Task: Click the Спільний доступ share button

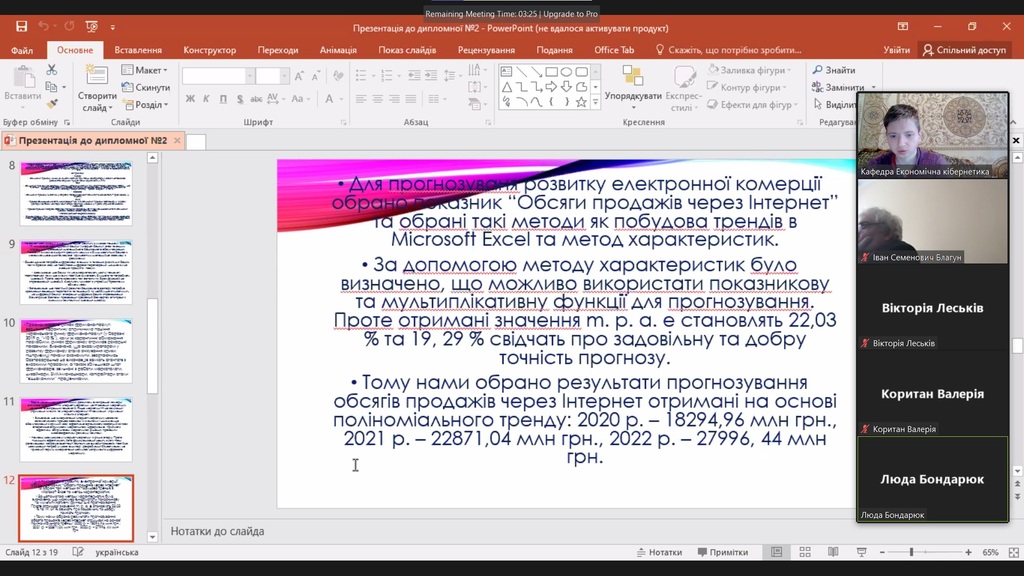Action: 964,50
